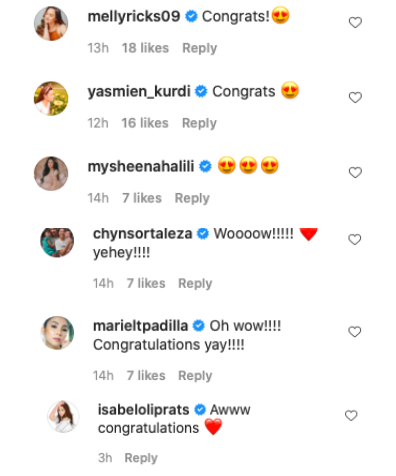
Task: Tap heart beside marieltpadilla's comment
Action: pyautogui.click(x=355, y=332)
